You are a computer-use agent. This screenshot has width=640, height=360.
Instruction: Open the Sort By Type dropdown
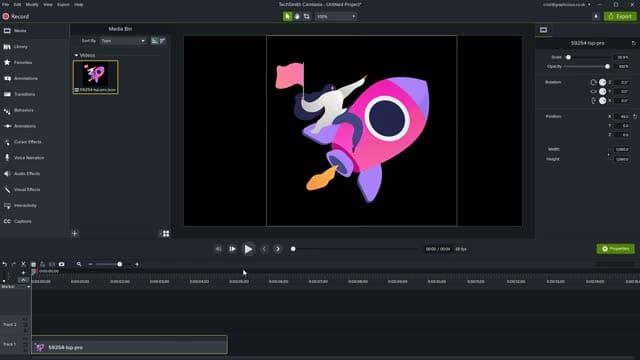tap(123, 41)
